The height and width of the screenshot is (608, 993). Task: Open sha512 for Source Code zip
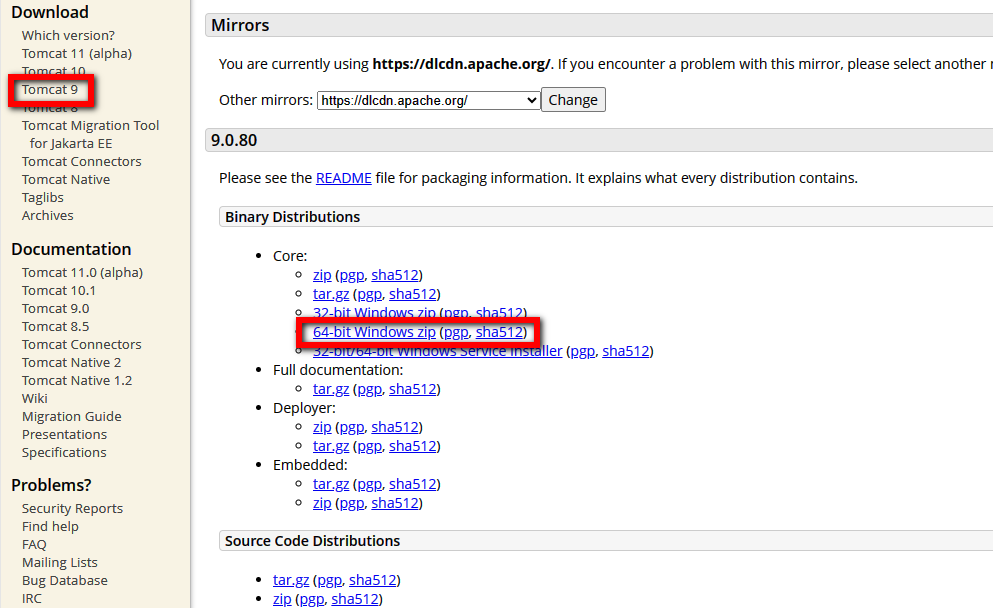[x=355, y=598]
